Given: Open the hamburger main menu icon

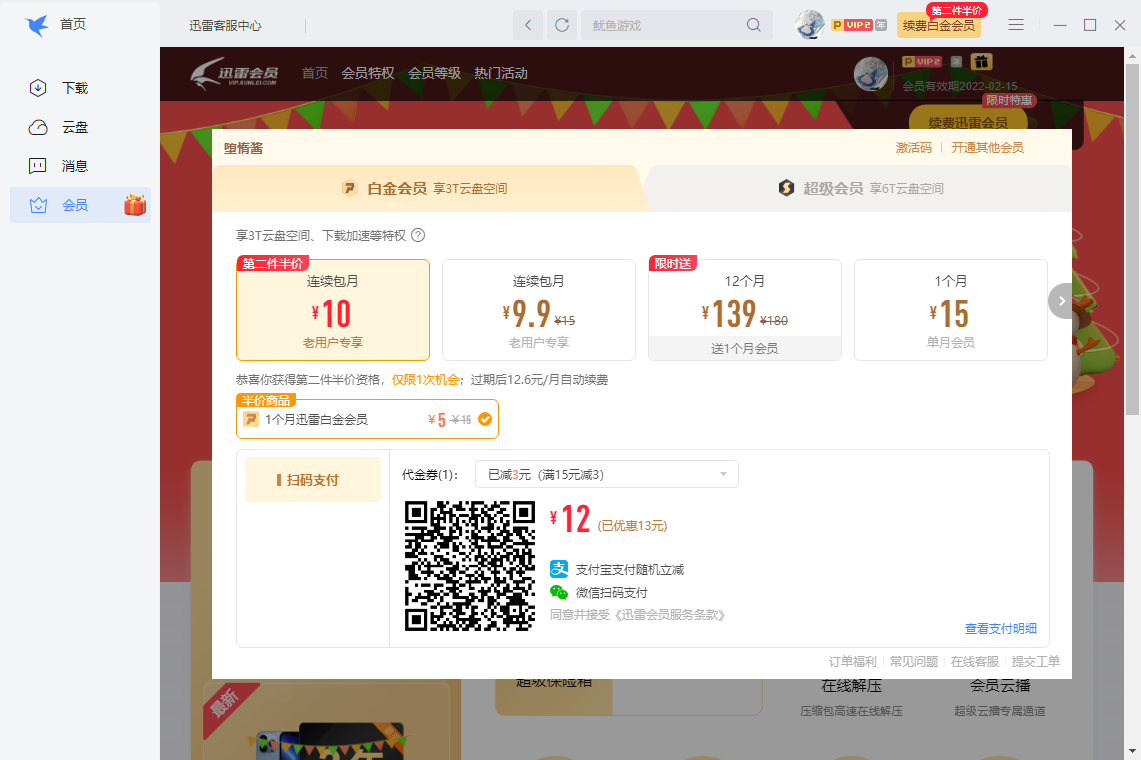Looking at the screenshot, I should pyautogui.click(x=1016, y=25).
